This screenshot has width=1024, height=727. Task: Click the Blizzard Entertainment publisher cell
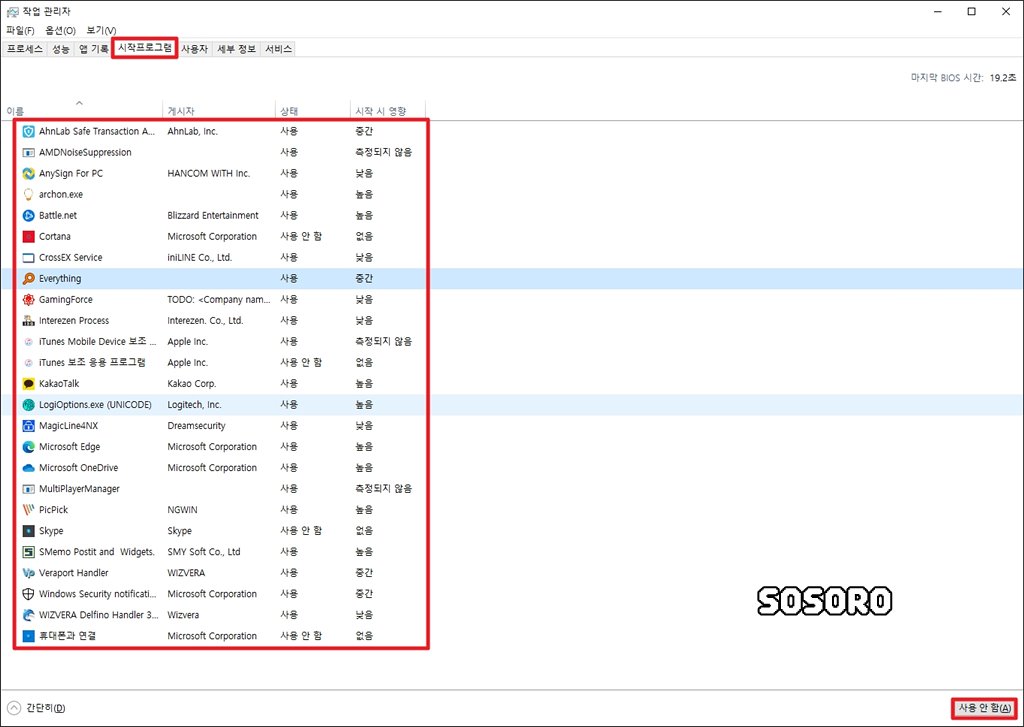tap(213, 216)
